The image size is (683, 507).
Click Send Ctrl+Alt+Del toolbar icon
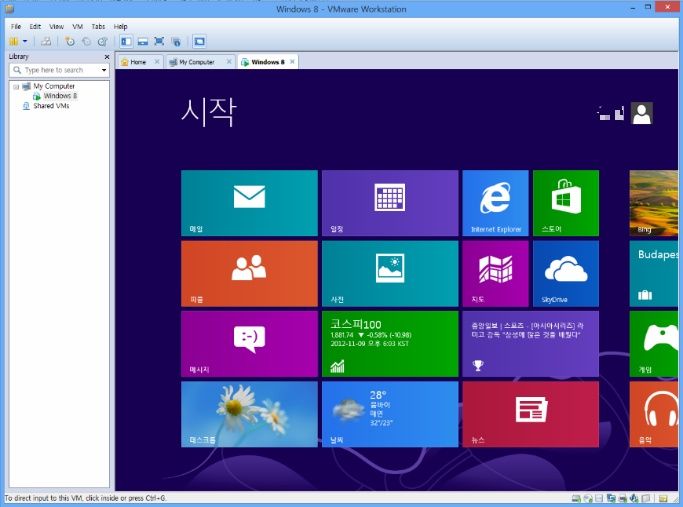click(46, 41)
